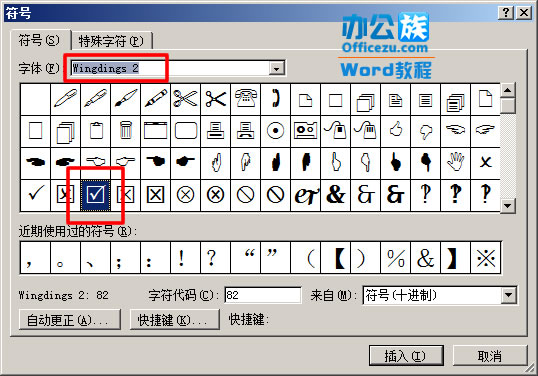Select the small x mark symbol
This screenshot has width=538, height=376.
coord(485,163)
